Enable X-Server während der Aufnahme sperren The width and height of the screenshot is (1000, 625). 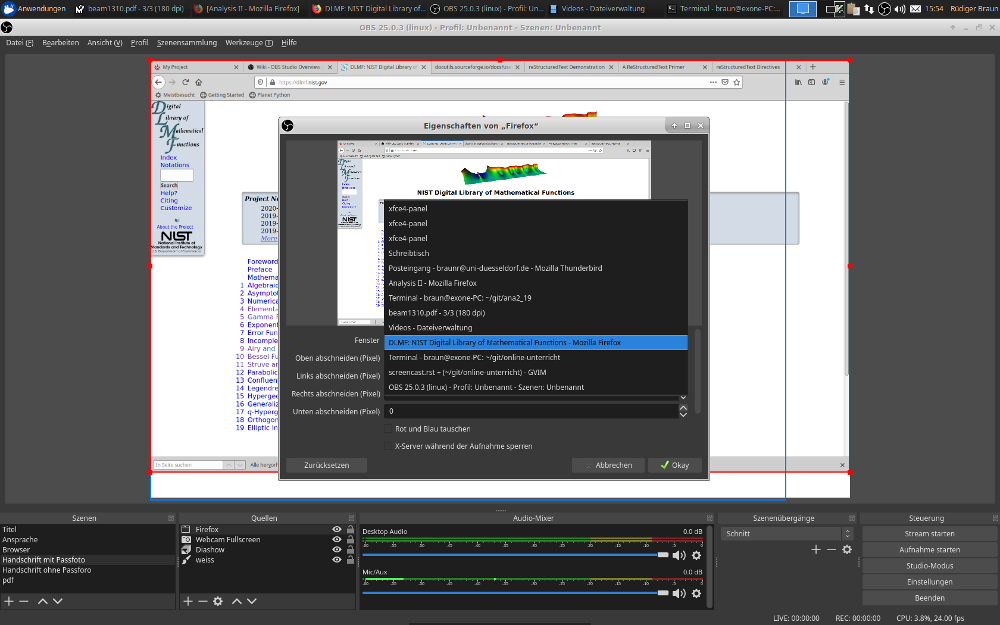click(388, 446)
